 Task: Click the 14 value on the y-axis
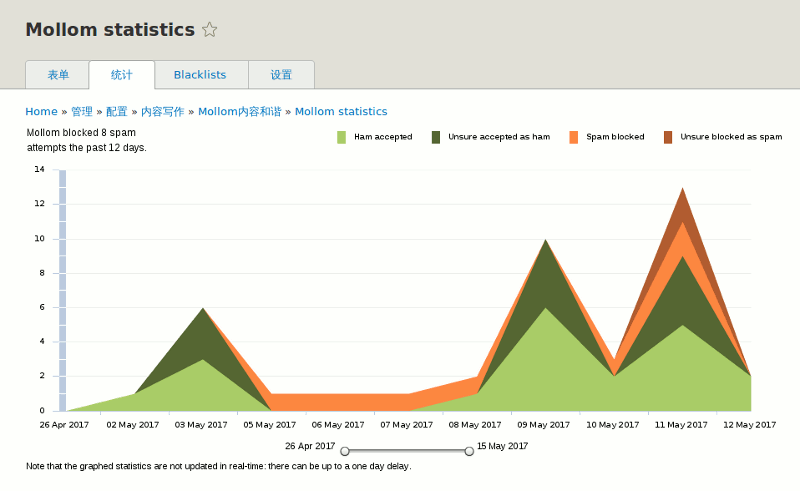pos(39,169)
